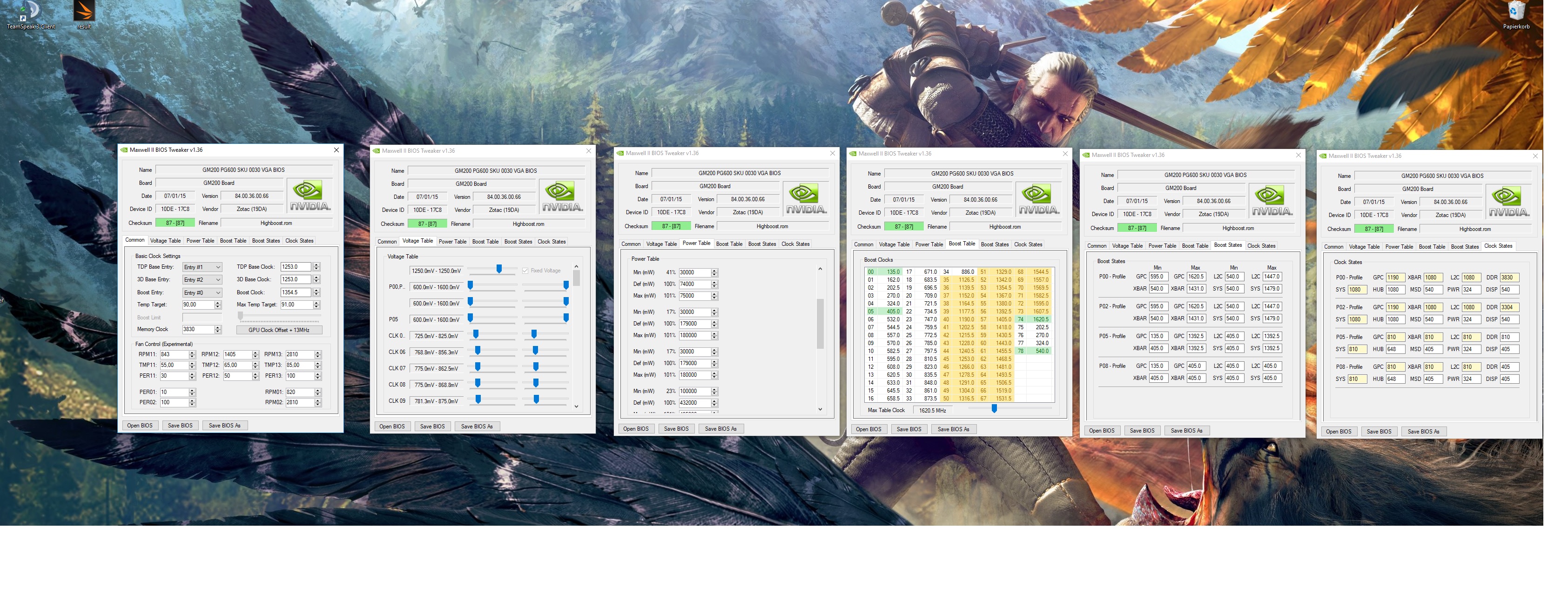Increase TDP Base Clock with up arrow
Viewport: 1568px width, 603px height.
point(316,265)
